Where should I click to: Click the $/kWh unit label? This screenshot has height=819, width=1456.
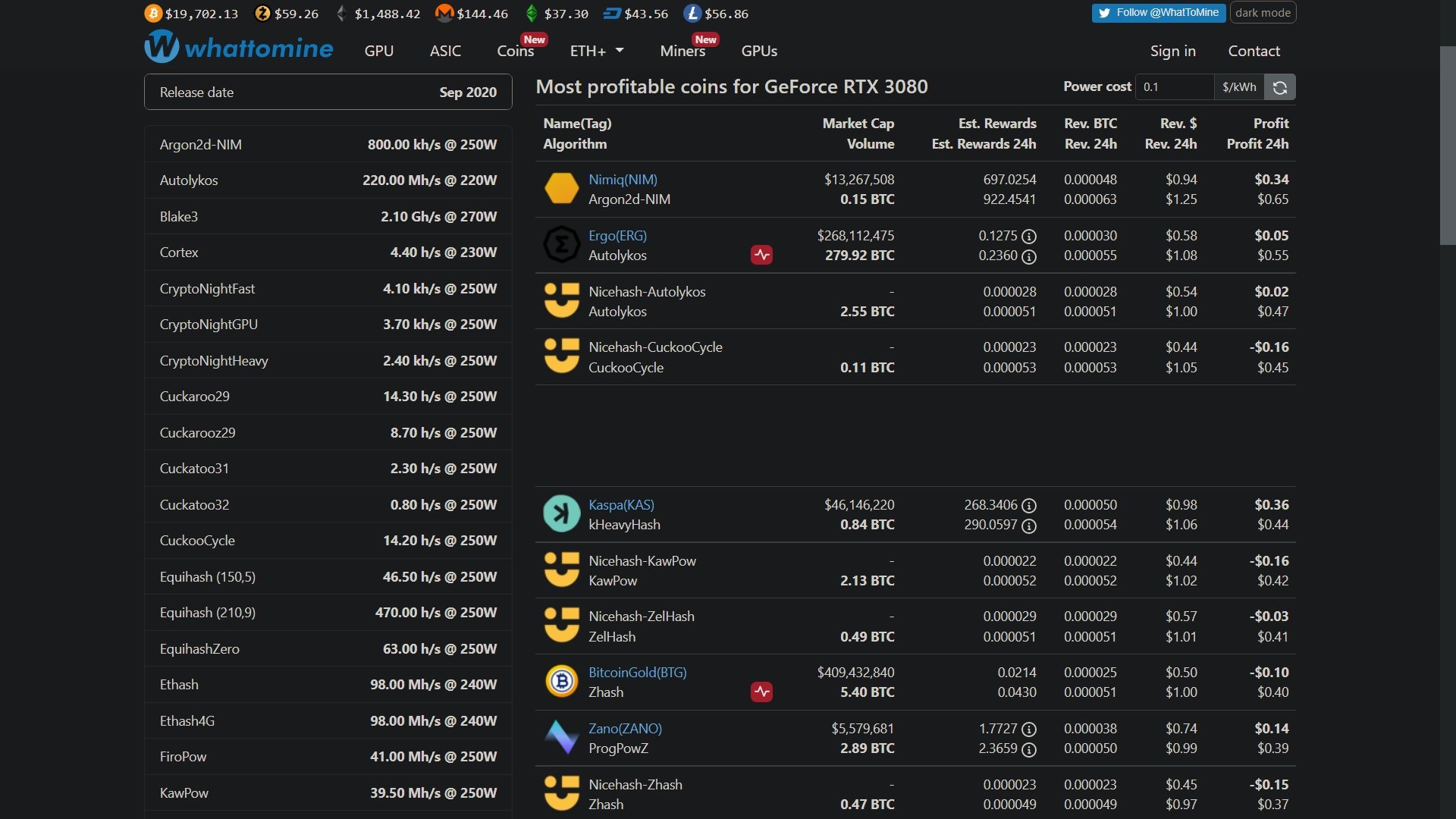1239,87
